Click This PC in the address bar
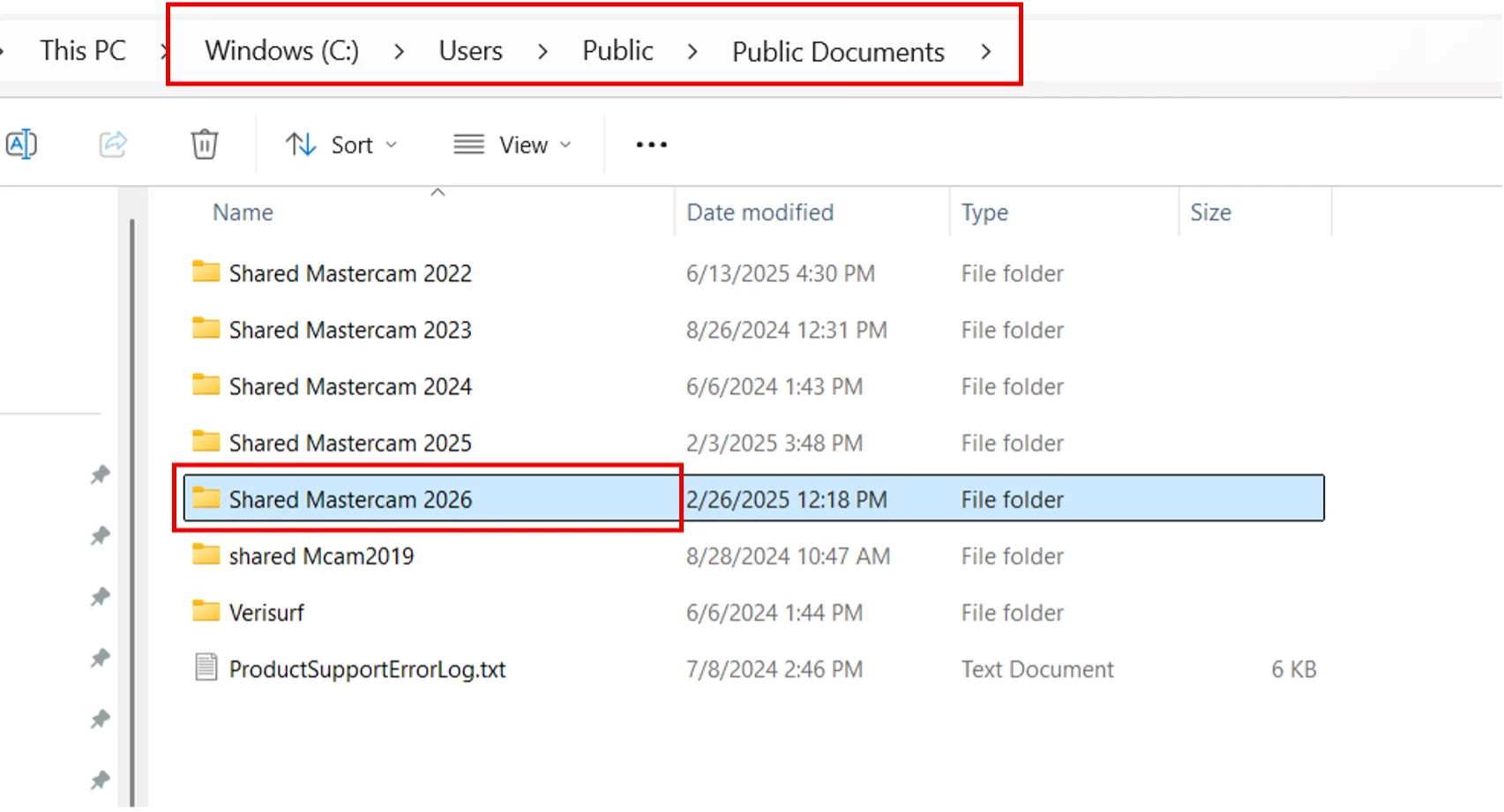 [x=83, y=50]
